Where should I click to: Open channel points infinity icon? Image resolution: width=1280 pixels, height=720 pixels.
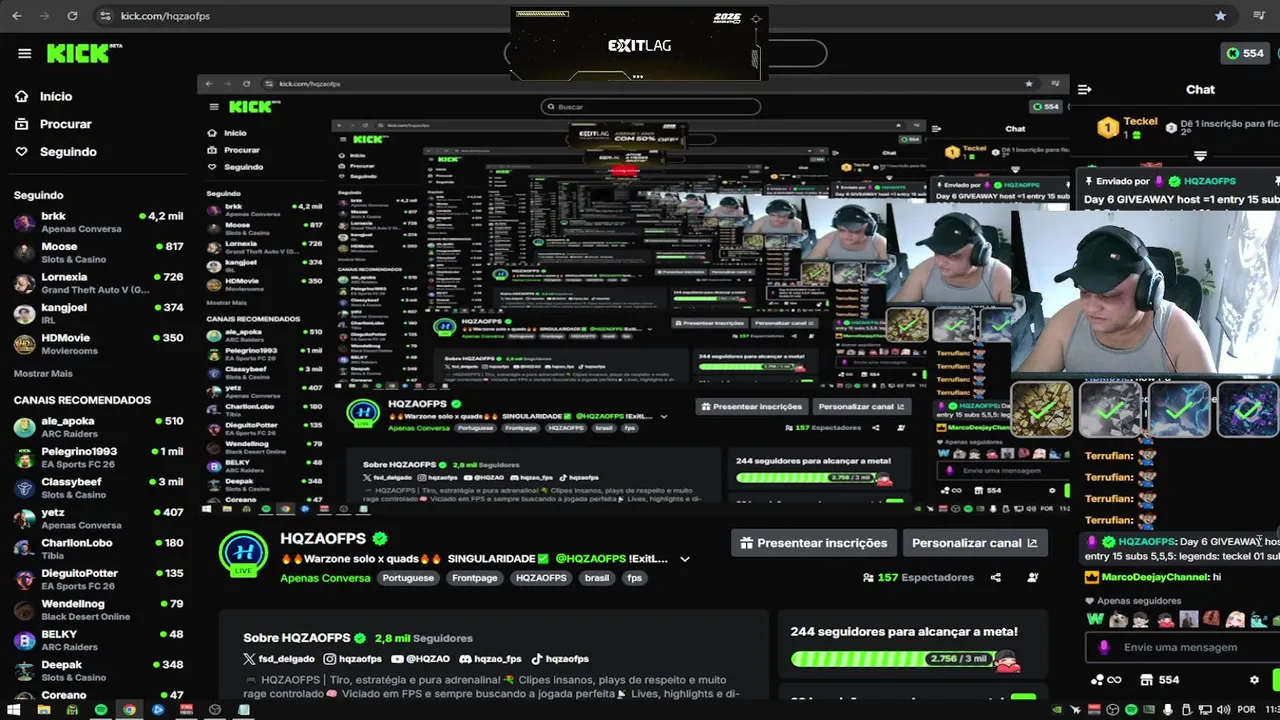tap(1106, 680)
